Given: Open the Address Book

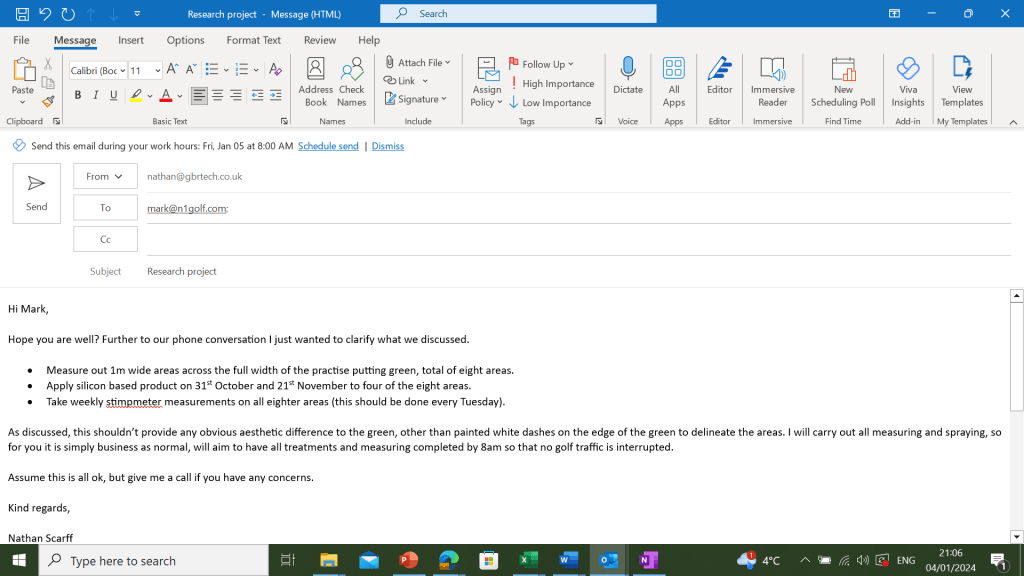Looking at the screenshot, I should click(x=315, y=81).
